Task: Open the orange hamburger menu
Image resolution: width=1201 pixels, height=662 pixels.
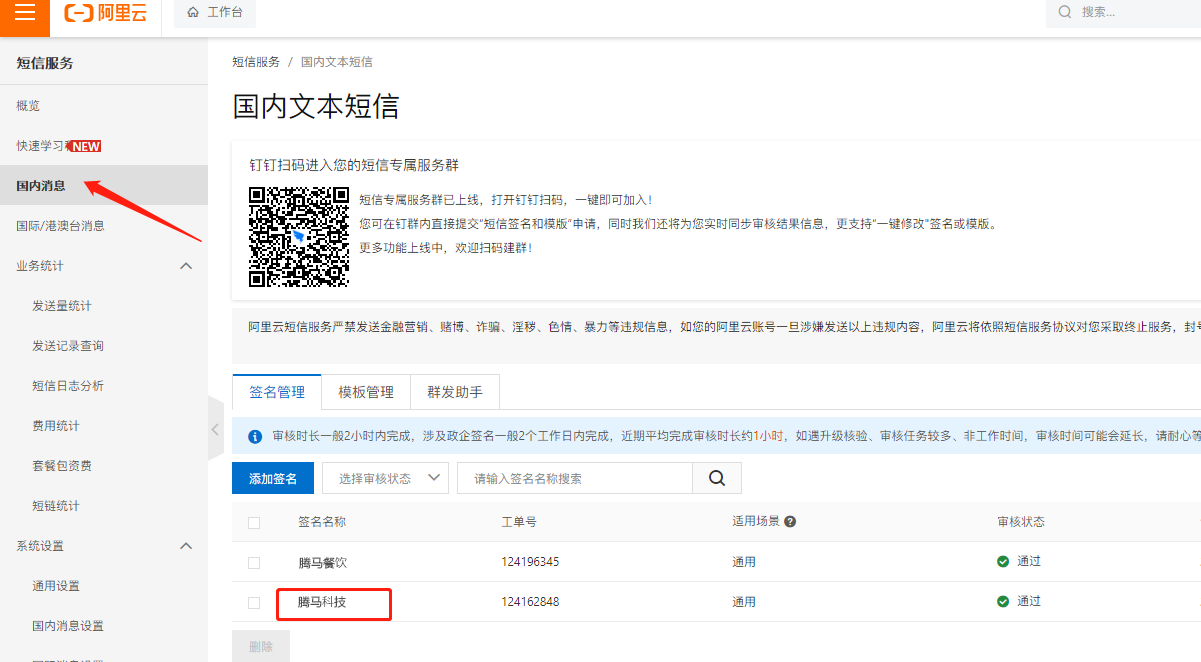Action: click(25, 13)
